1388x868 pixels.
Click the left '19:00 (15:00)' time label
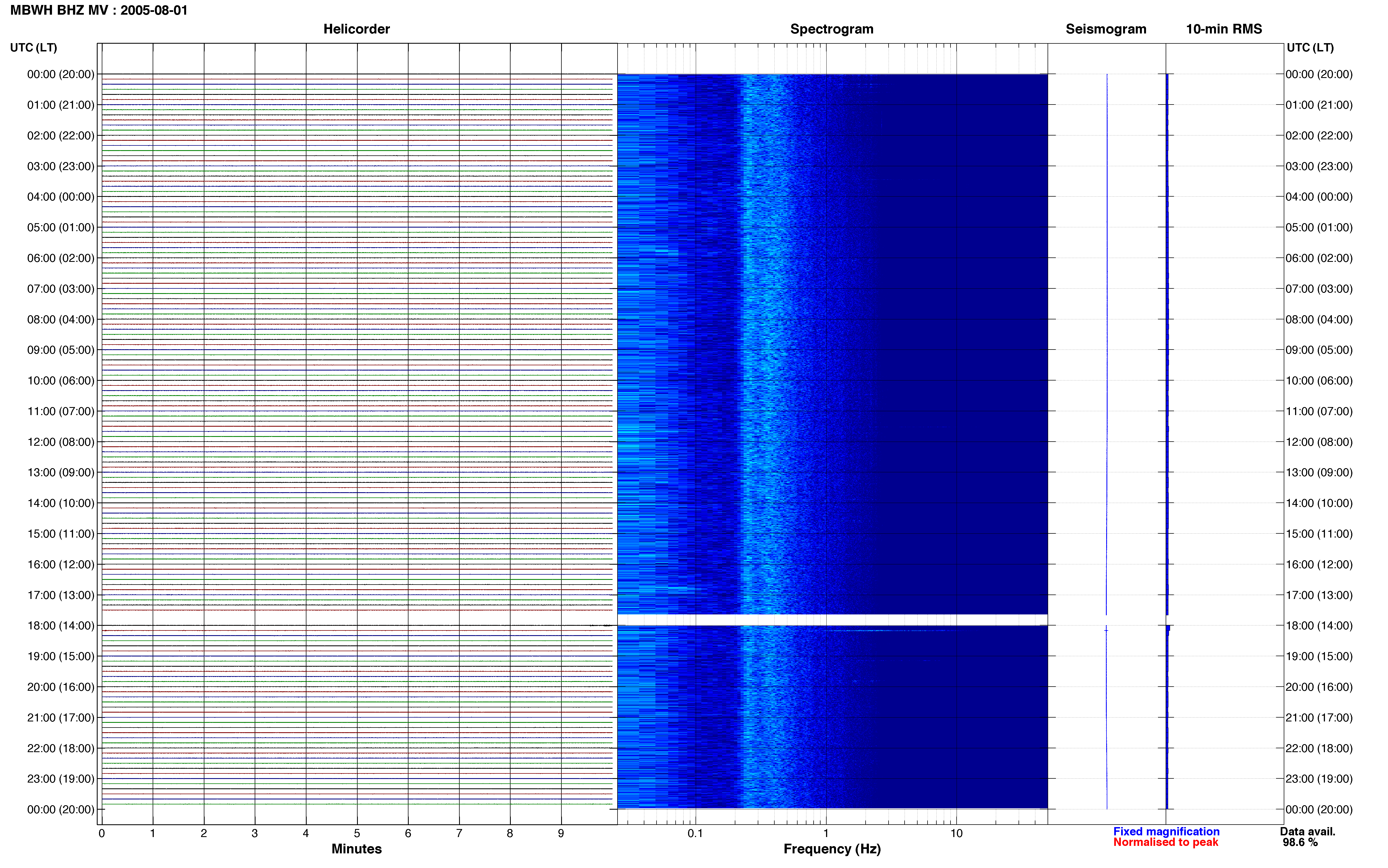click(x=61, y=656)
